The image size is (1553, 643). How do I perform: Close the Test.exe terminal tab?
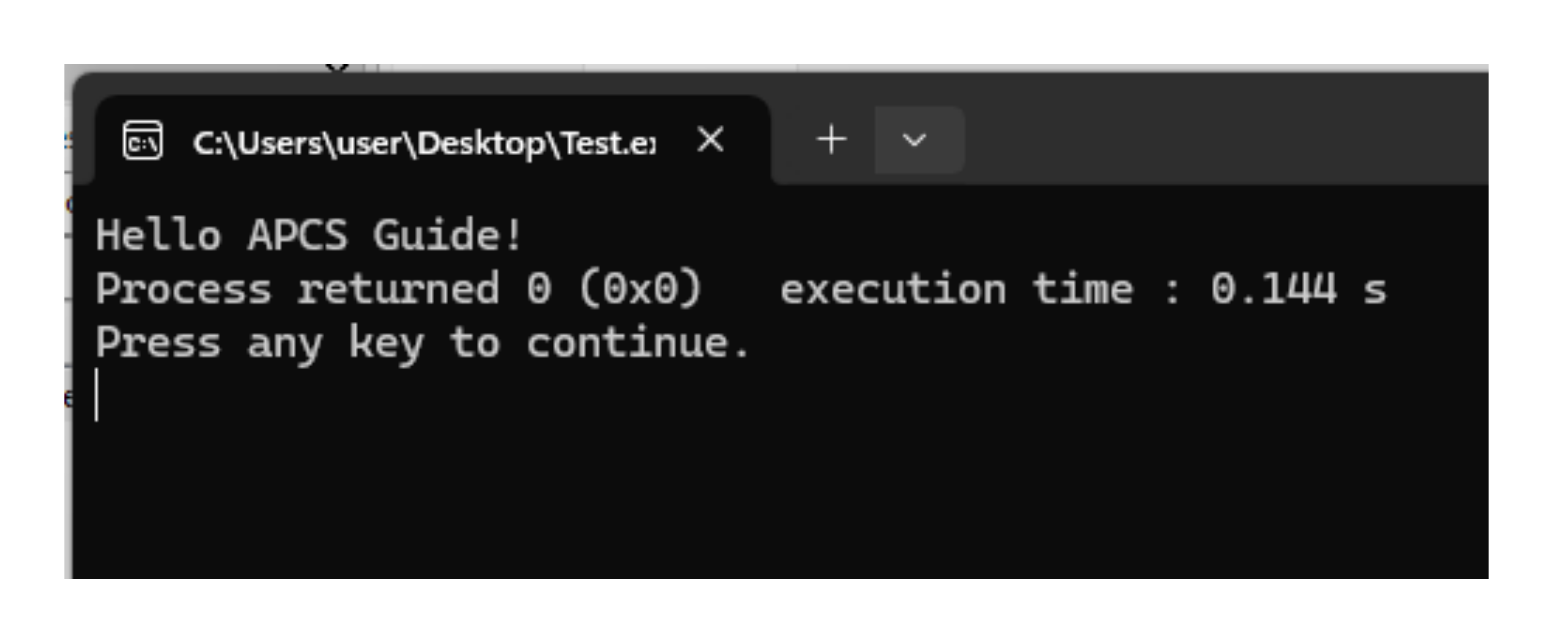pyautogui.click(x=710, y=141)
